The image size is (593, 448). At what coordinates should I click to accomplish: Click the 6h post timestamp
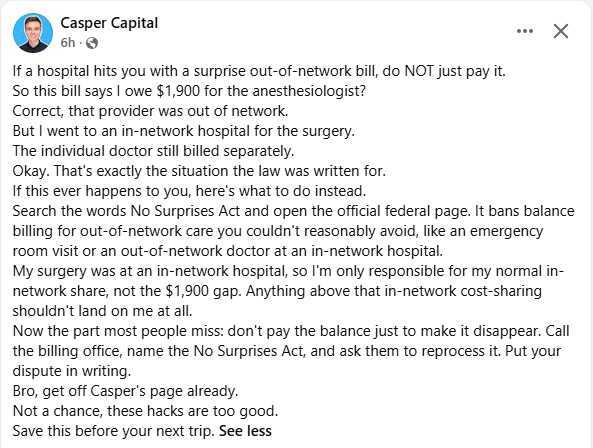68,43
